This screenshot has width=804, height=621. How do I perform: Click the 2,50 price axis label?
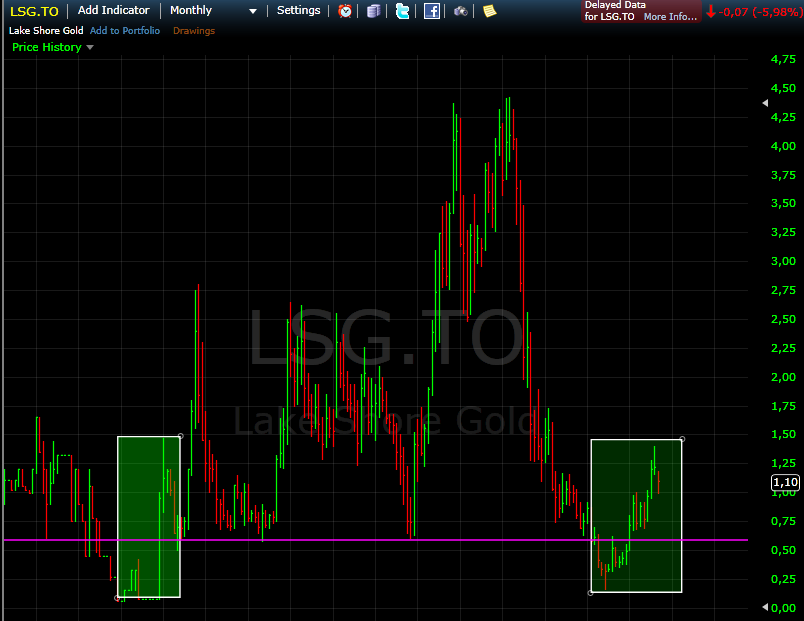[x=783, y=319]
